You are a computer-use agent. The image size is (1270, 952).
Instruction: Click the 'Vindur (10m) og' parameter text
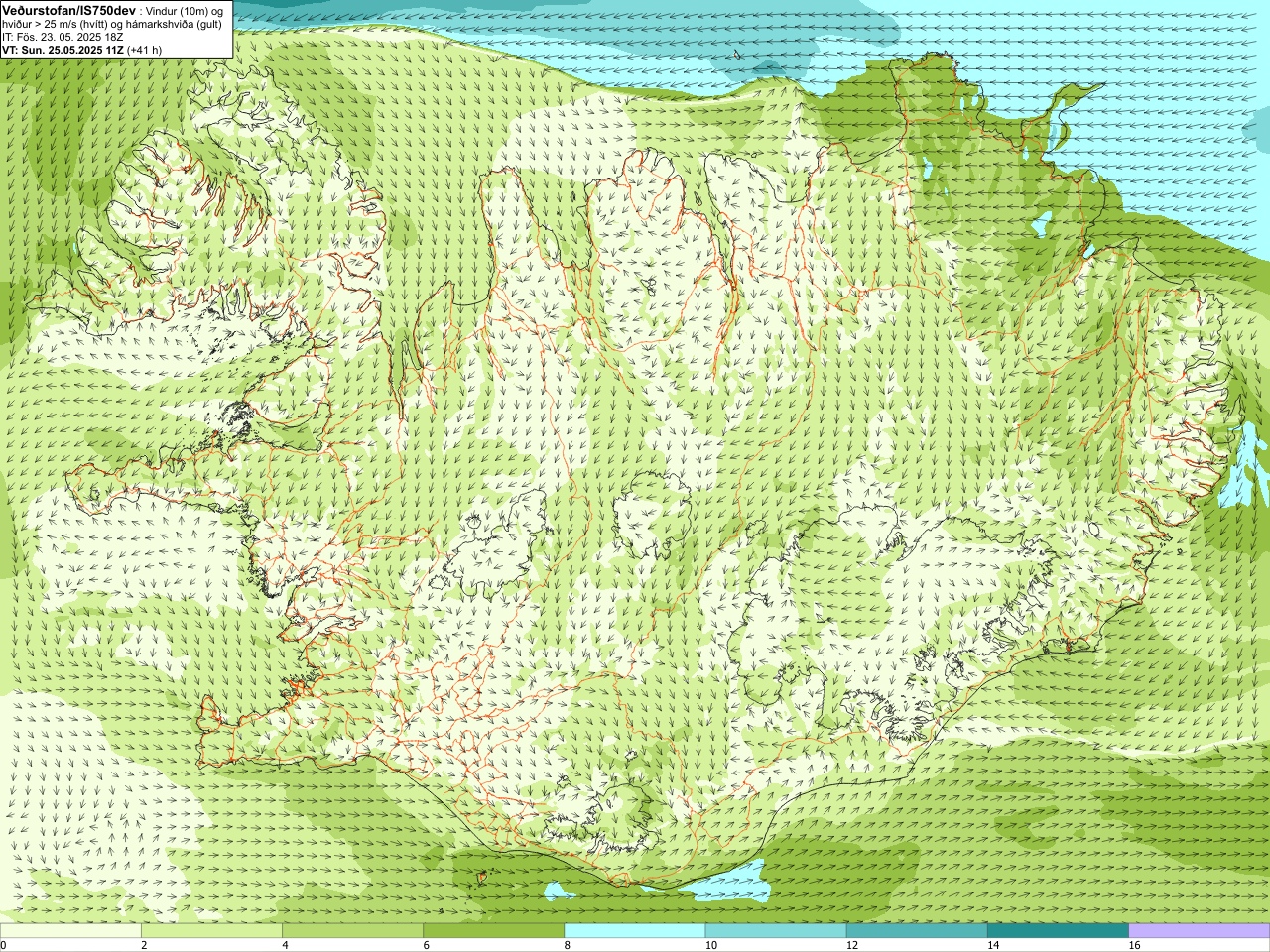pos(183,10)
